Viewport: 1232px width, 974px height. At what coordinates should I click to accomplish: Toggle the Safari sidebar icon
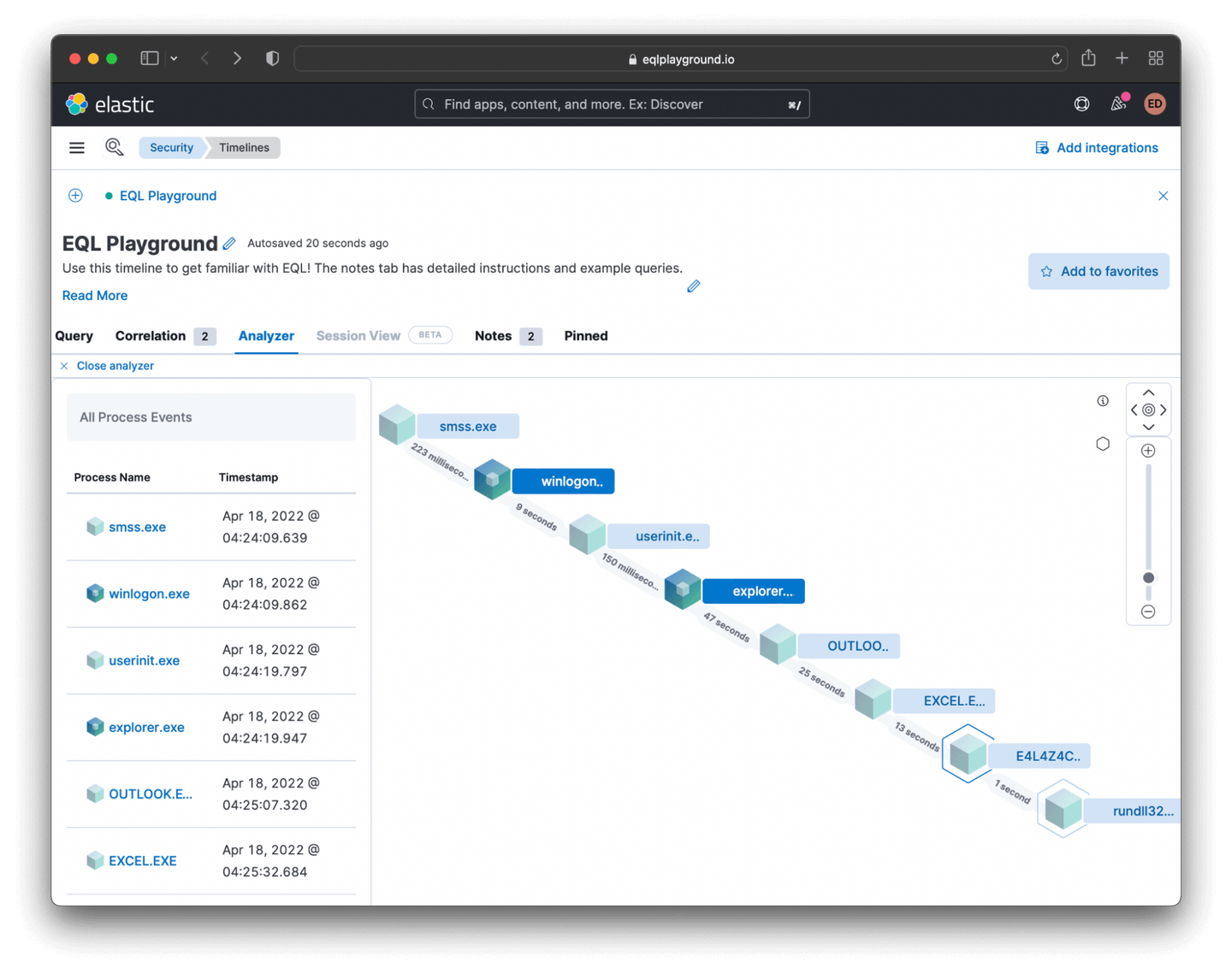(150, 58)
